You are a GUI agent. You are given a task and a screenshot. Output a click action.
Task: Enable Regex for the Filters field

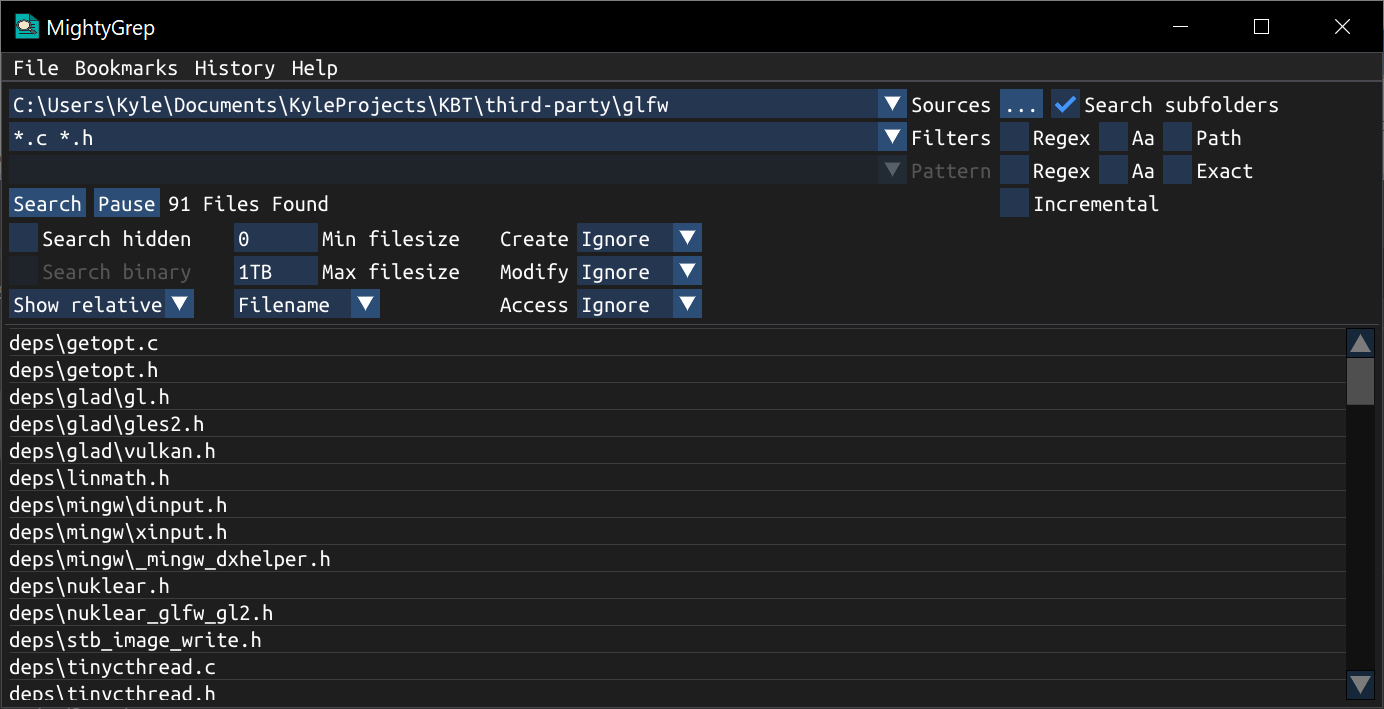tap(1013, 137)
